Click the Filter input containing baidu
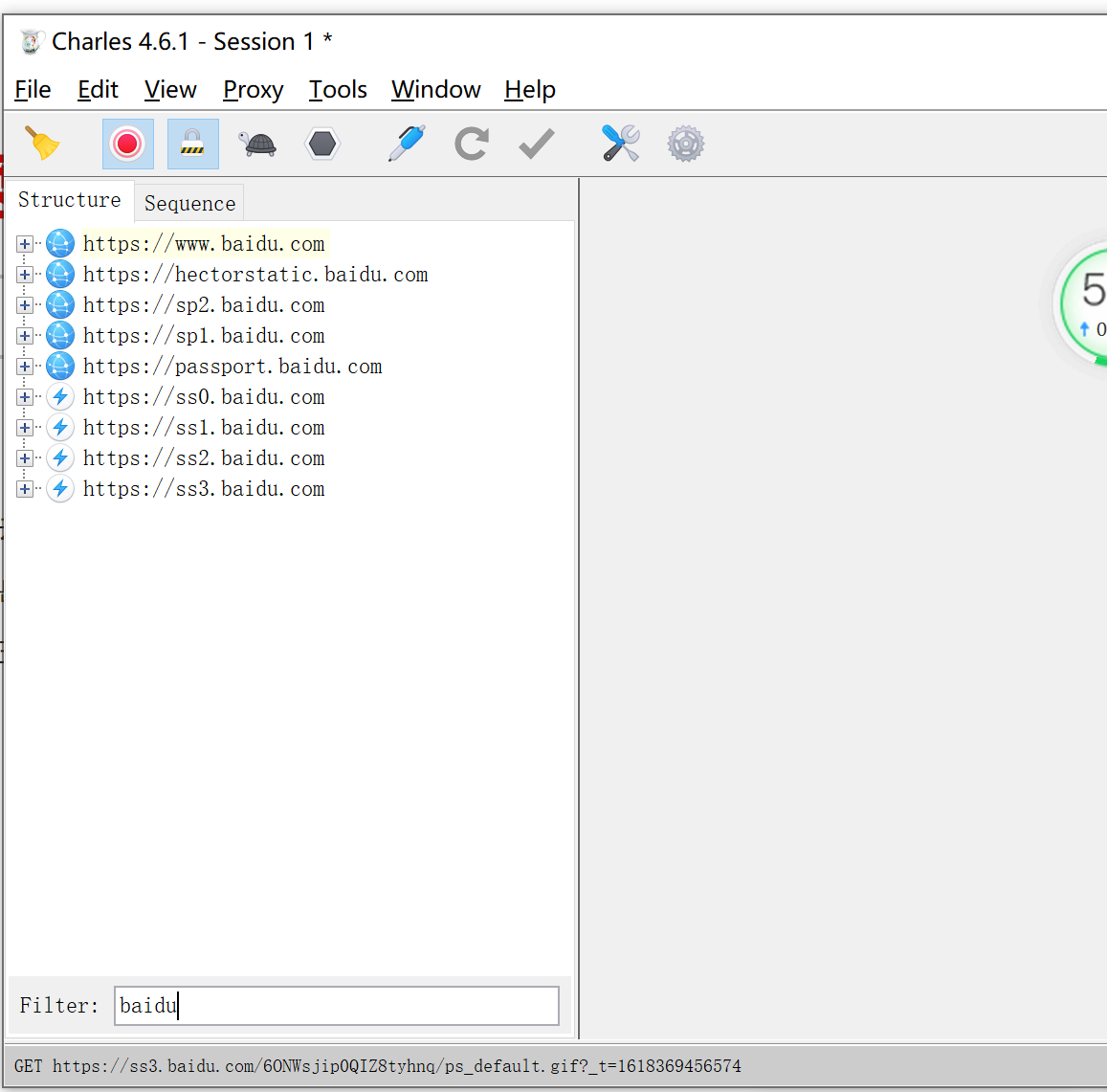This screenshot has width=1107, height=1092. [337, 1006]
